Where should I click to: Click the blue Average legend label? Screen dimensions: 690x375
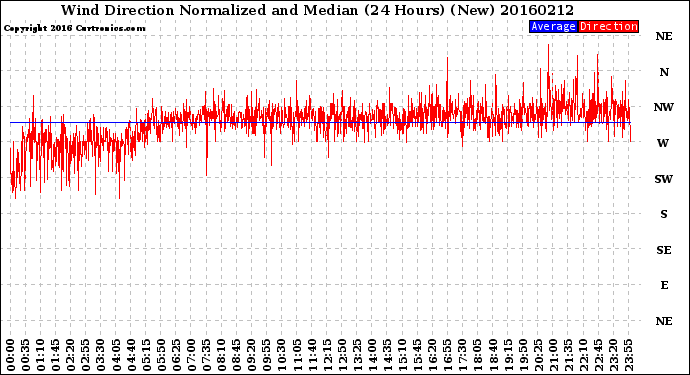tap(553, 26)
